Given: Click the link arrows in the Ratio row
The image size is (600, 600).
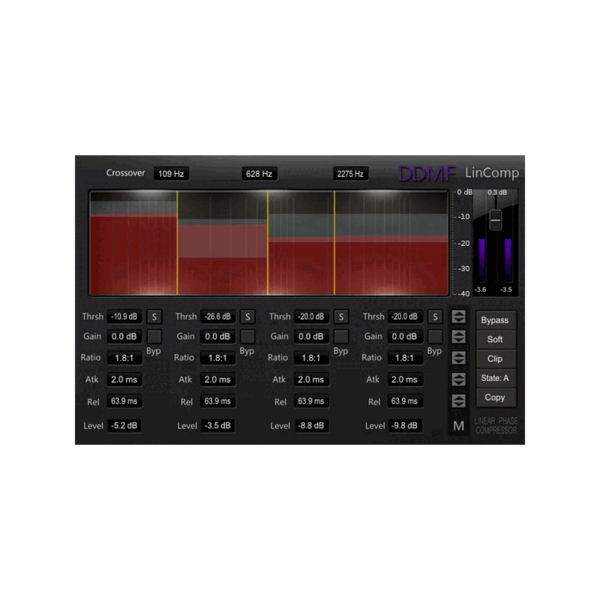Looking at the screenshot, I should pyautogui.click(x=458, y=358).
